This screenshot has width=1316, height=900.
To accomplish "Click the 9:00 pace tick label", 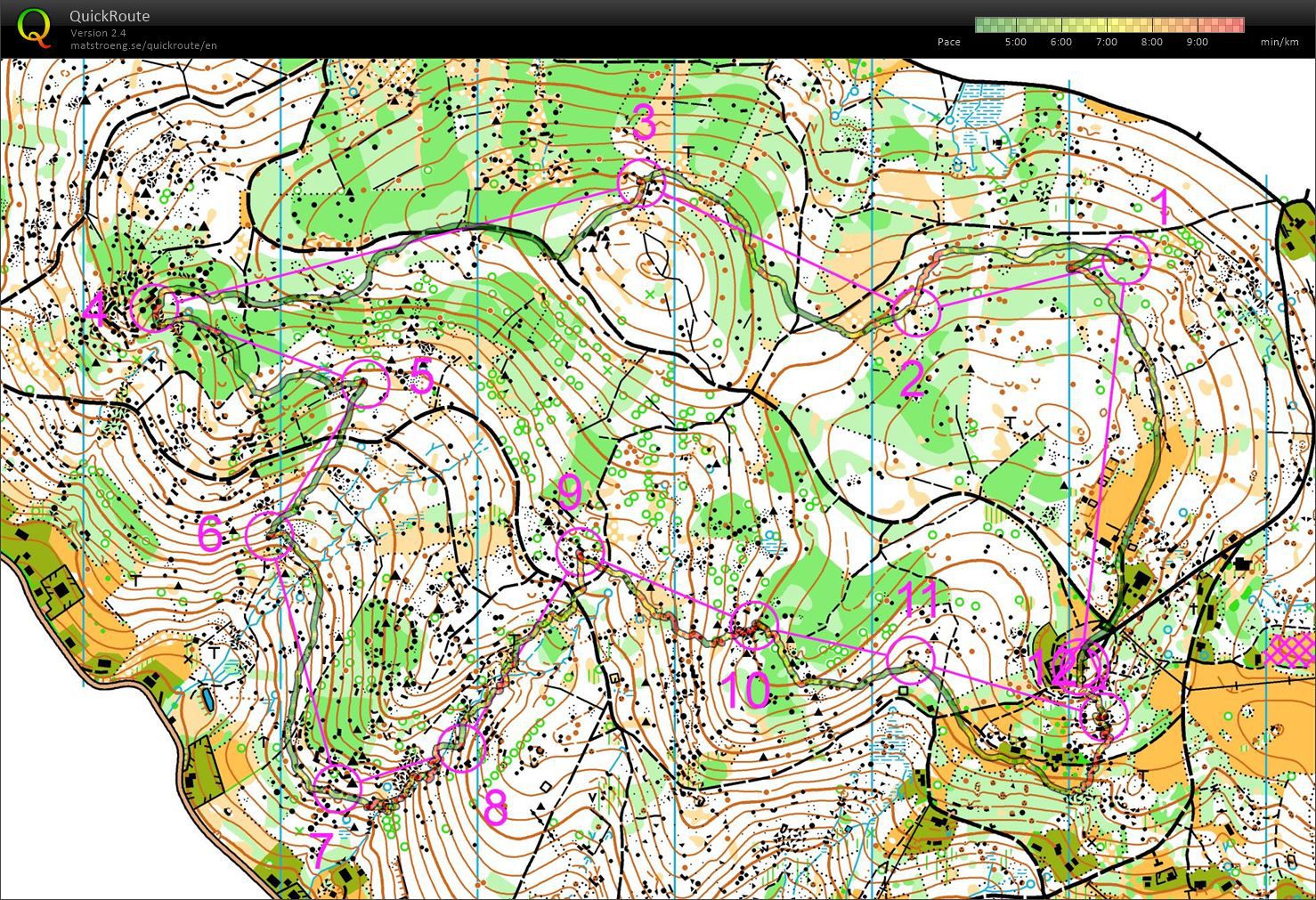I will click(x=1197, y=42).
